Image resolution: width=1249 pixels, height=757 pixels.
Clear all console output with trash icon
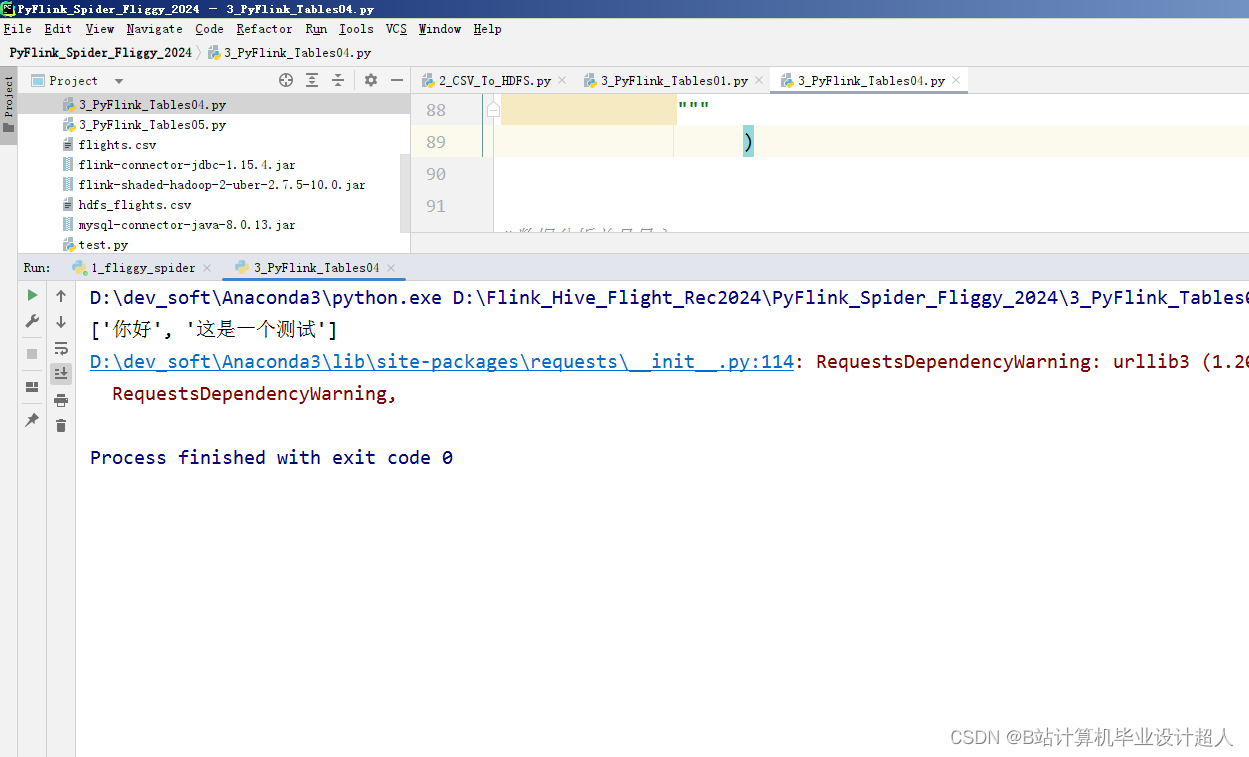(61, 425)
